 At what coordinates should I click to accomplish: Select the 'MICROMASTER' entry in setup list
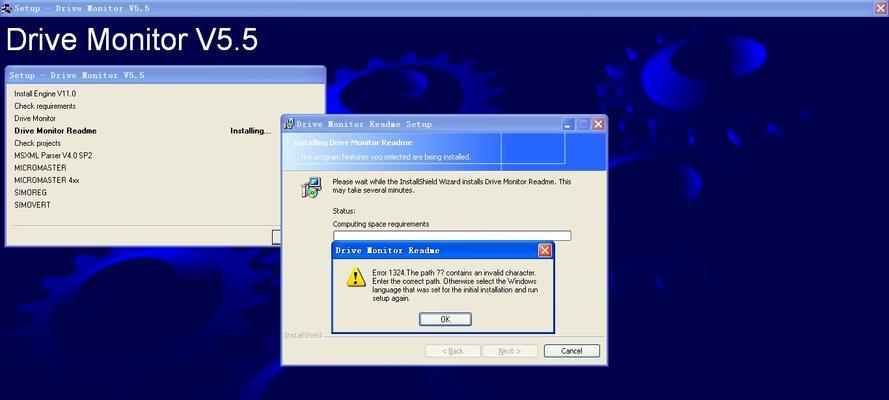[40, 168]
